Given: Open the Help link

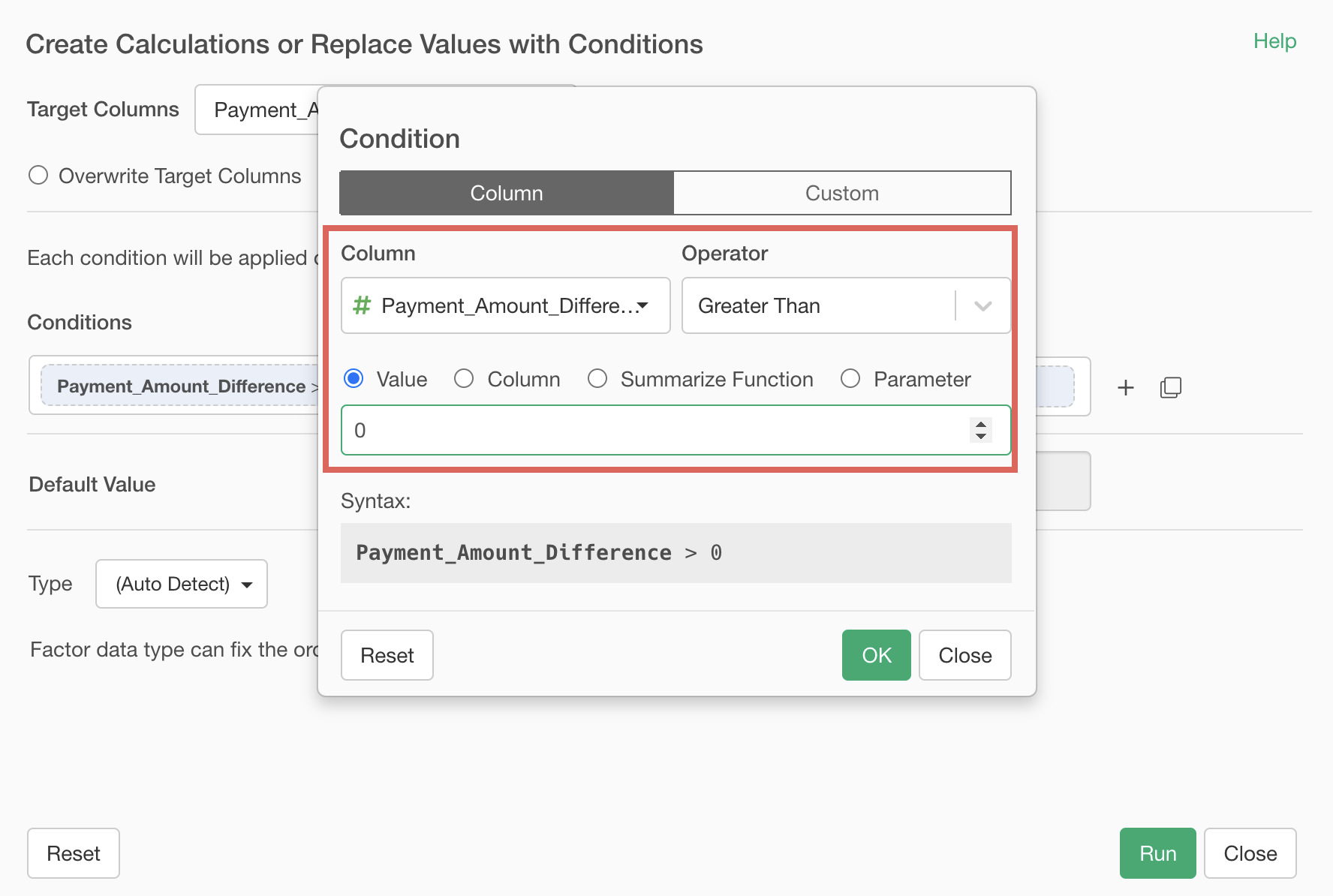Looking at the screenshot, I should pyautogui.click(x=1274, y=41).
